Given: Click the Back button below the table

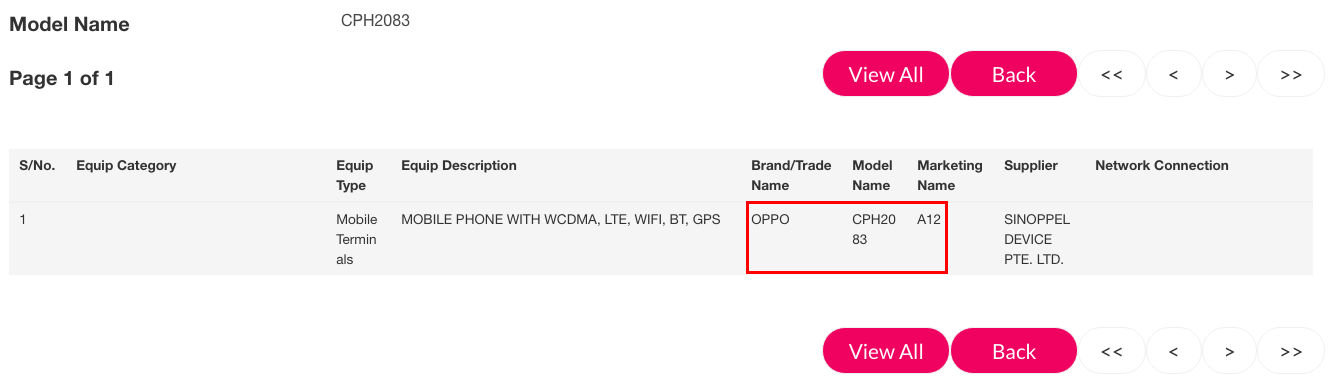Looking at the screenshot, I should tap(1014, 351).
